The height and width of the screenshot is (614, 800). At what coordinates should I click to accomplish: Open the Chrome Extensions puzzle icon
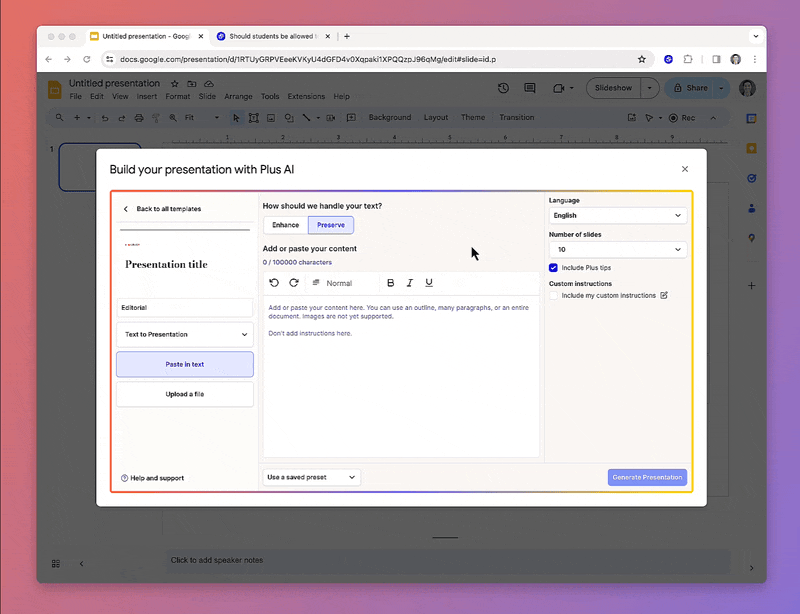click(688, 59)
